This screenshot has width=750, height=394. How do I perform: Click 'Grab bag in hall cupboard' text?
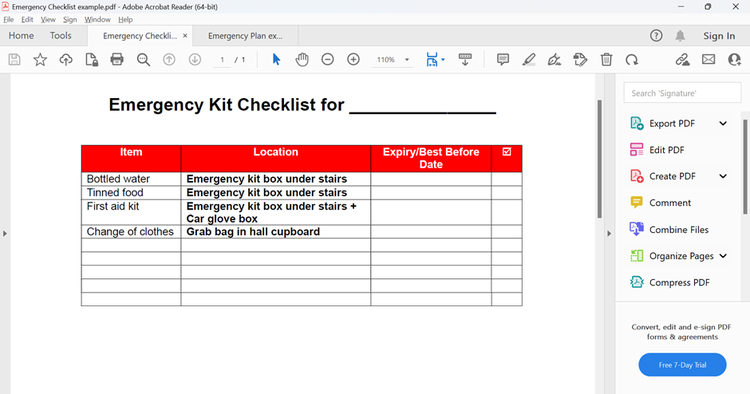click(x=253, y=231)
